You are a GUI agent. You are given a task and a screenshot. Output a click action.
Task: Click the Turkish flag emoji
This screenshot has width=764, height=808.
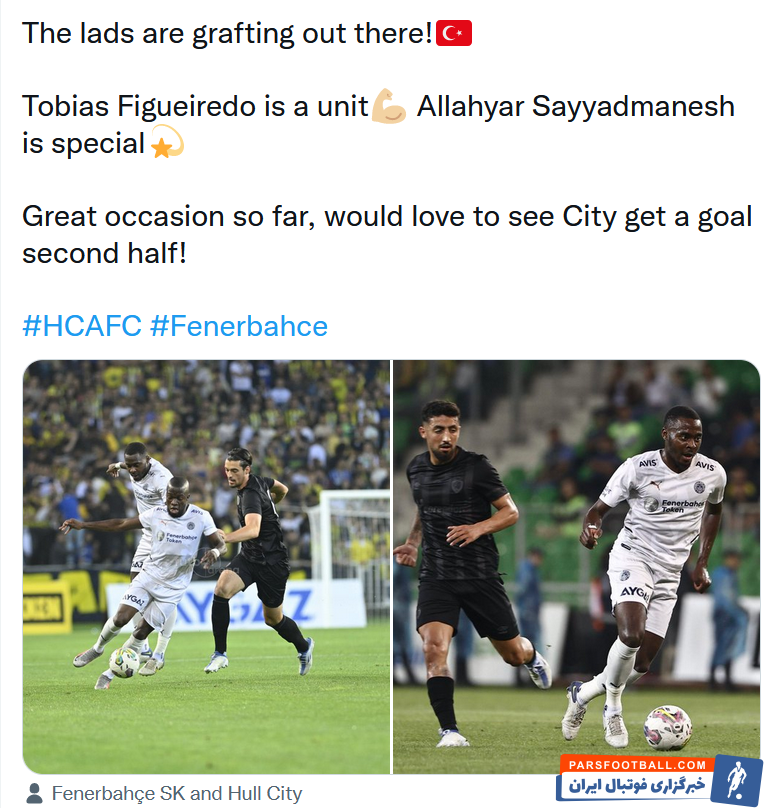click(x=453, y=33)
